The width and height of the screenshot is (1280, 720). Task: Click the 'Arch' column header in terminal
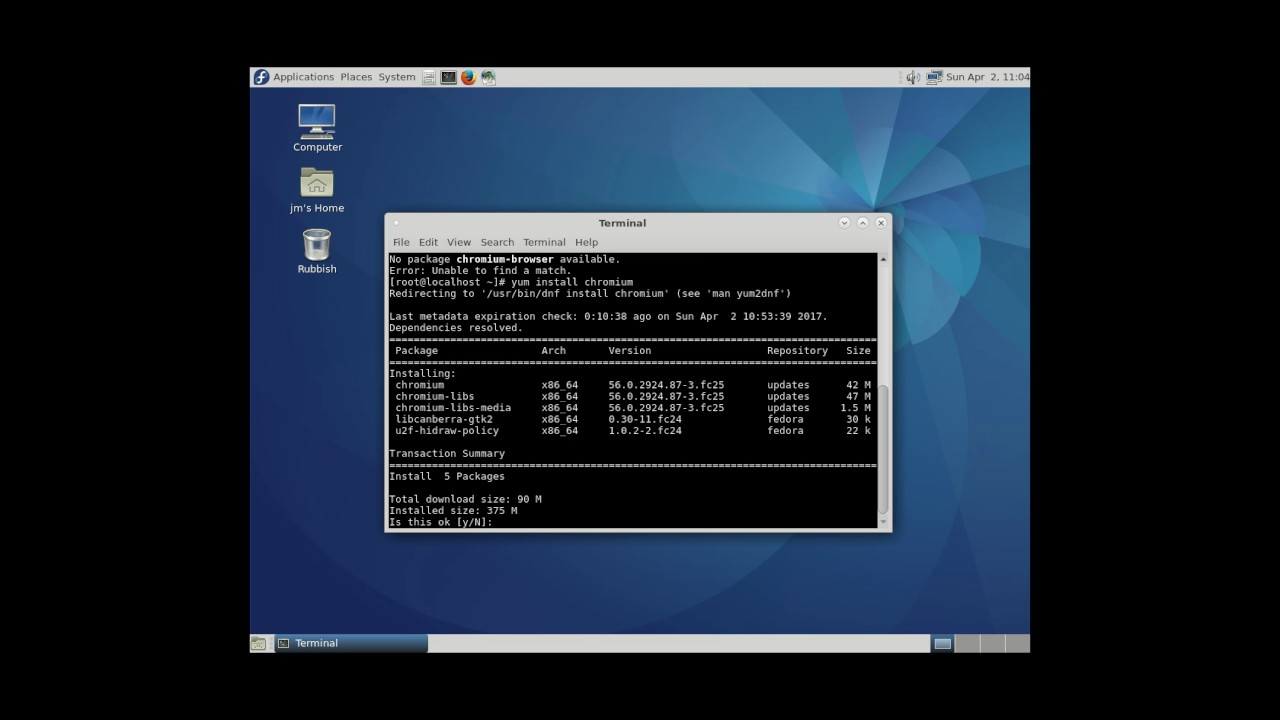pos(554,351)
